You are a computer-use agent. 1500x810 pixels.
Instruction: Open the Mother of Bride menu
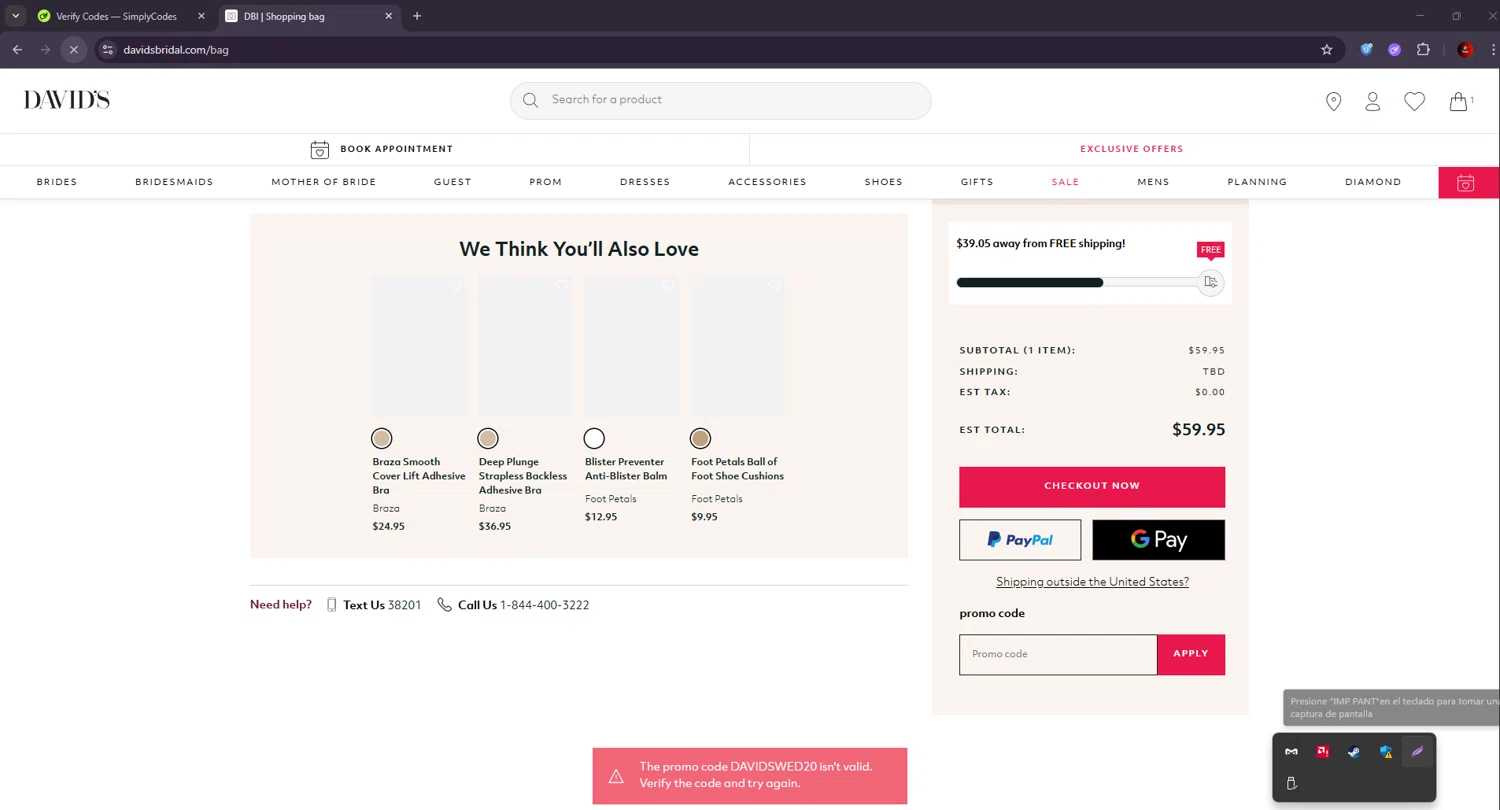click(324, 182)
